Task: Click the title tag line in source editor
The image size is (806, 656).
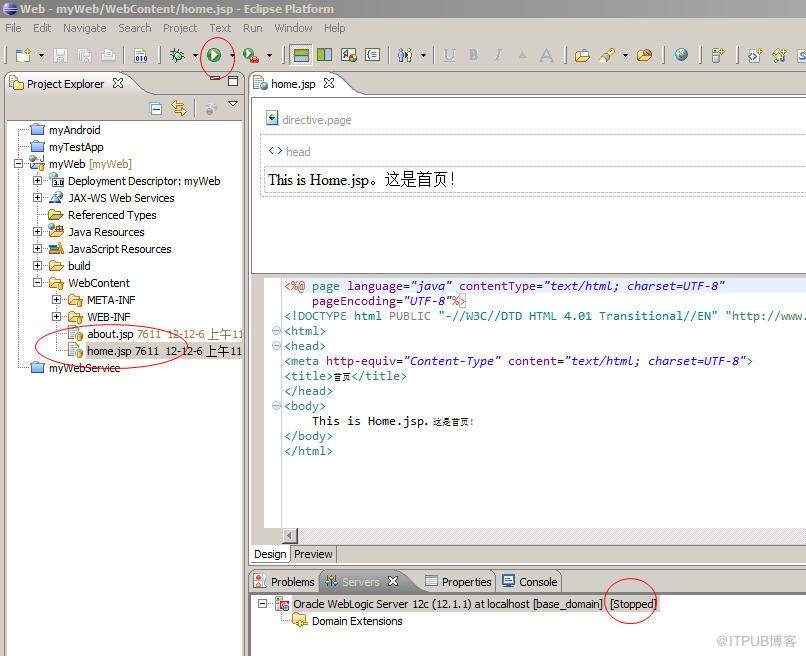Action: coord(345,376)
